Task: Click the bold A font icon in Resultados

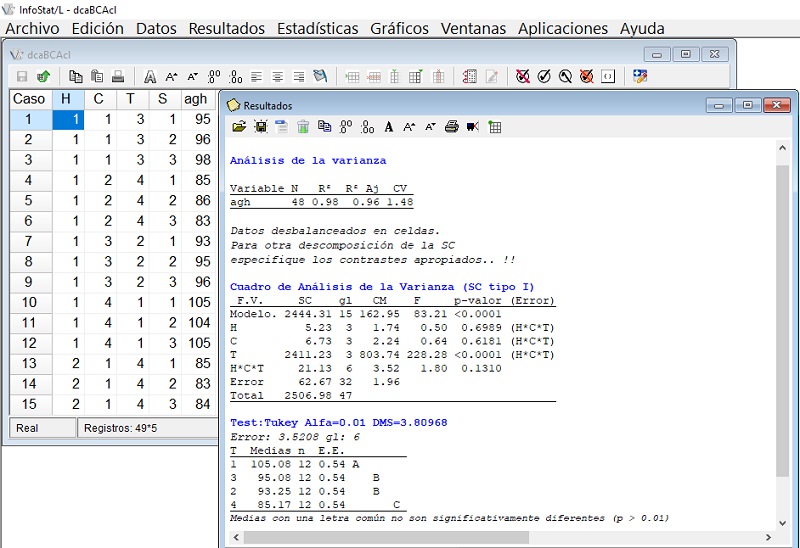Action: (389, 127)
